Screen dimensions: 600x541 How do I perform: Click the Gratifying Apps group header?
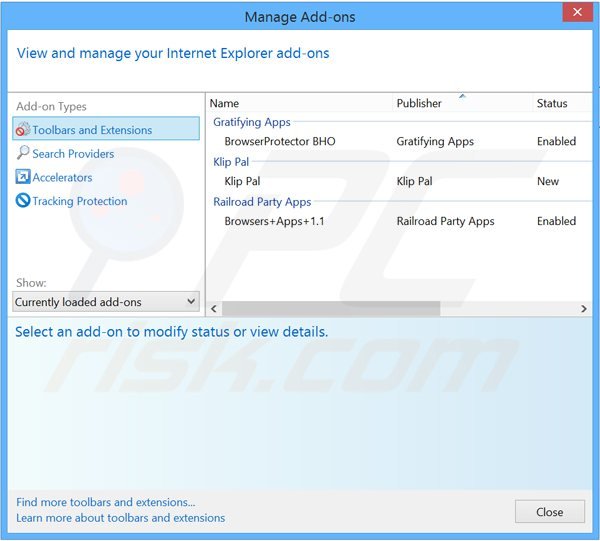pyautogui.click(x=252, y=122)
